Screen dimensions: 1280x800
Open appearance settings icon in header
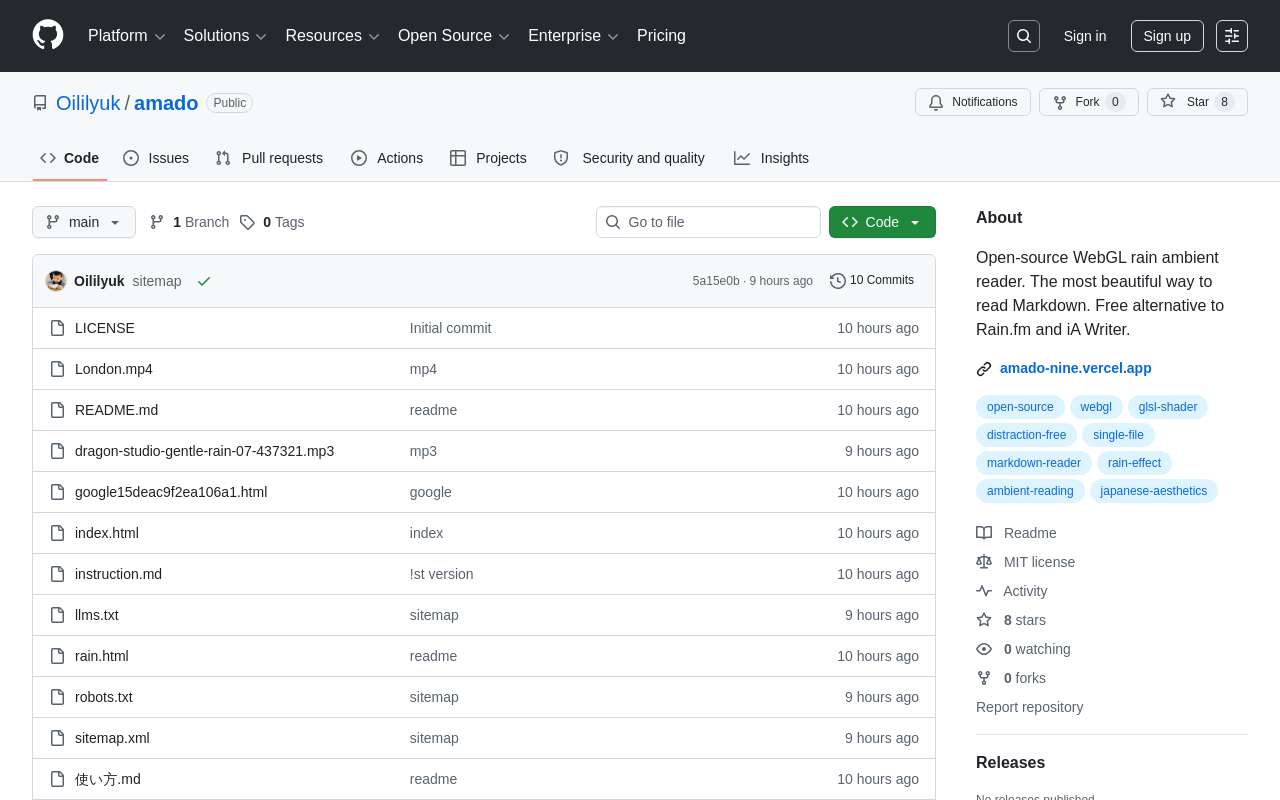pos(1232,36)
